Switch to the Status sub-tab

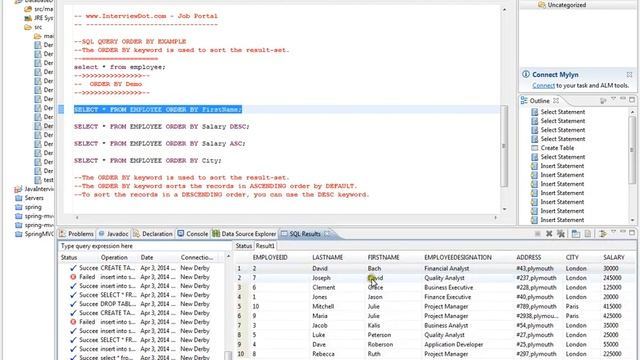pos(244,246)
